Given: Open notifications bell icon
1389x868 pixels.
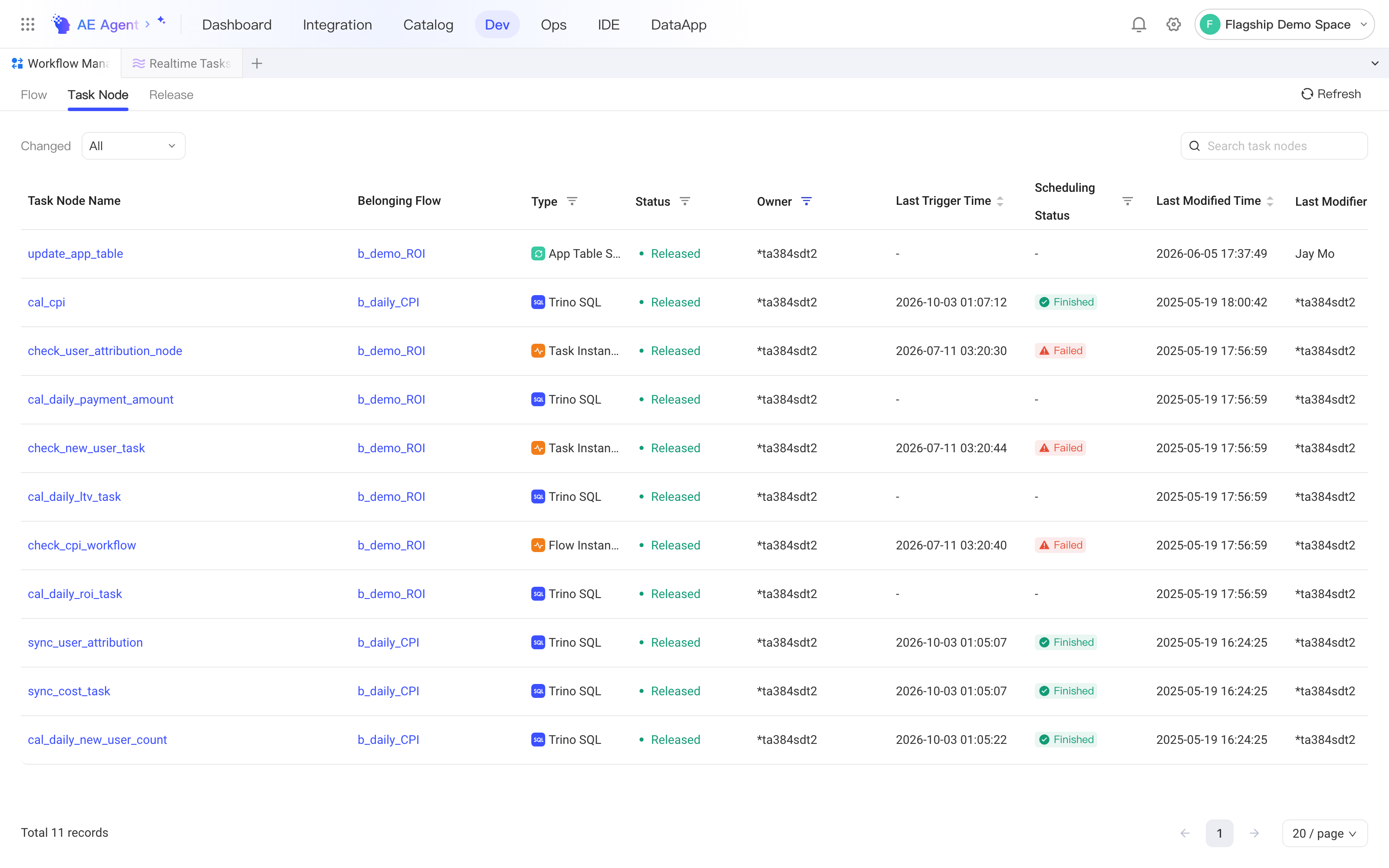Looking at the screenshot, I should coord(1139,24).
